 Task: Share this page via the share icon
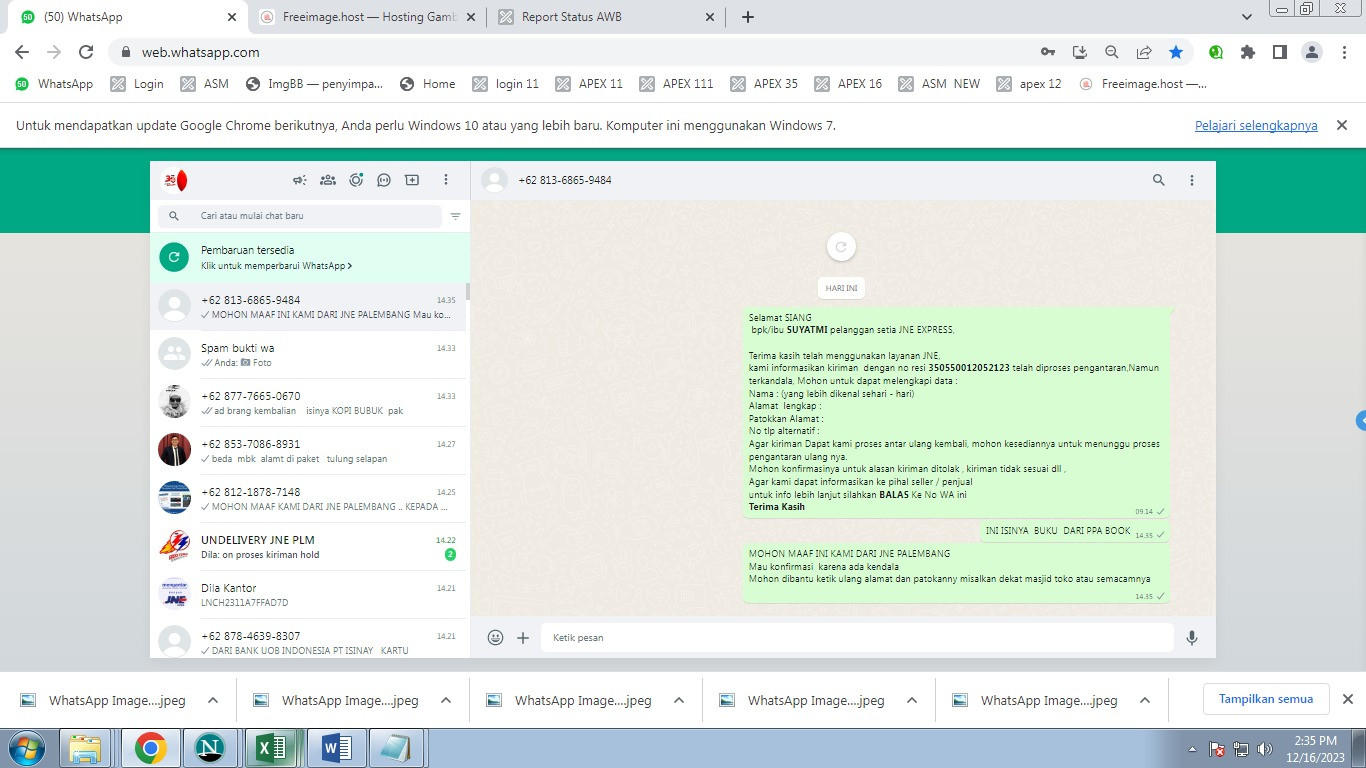tap(1144, 52)
